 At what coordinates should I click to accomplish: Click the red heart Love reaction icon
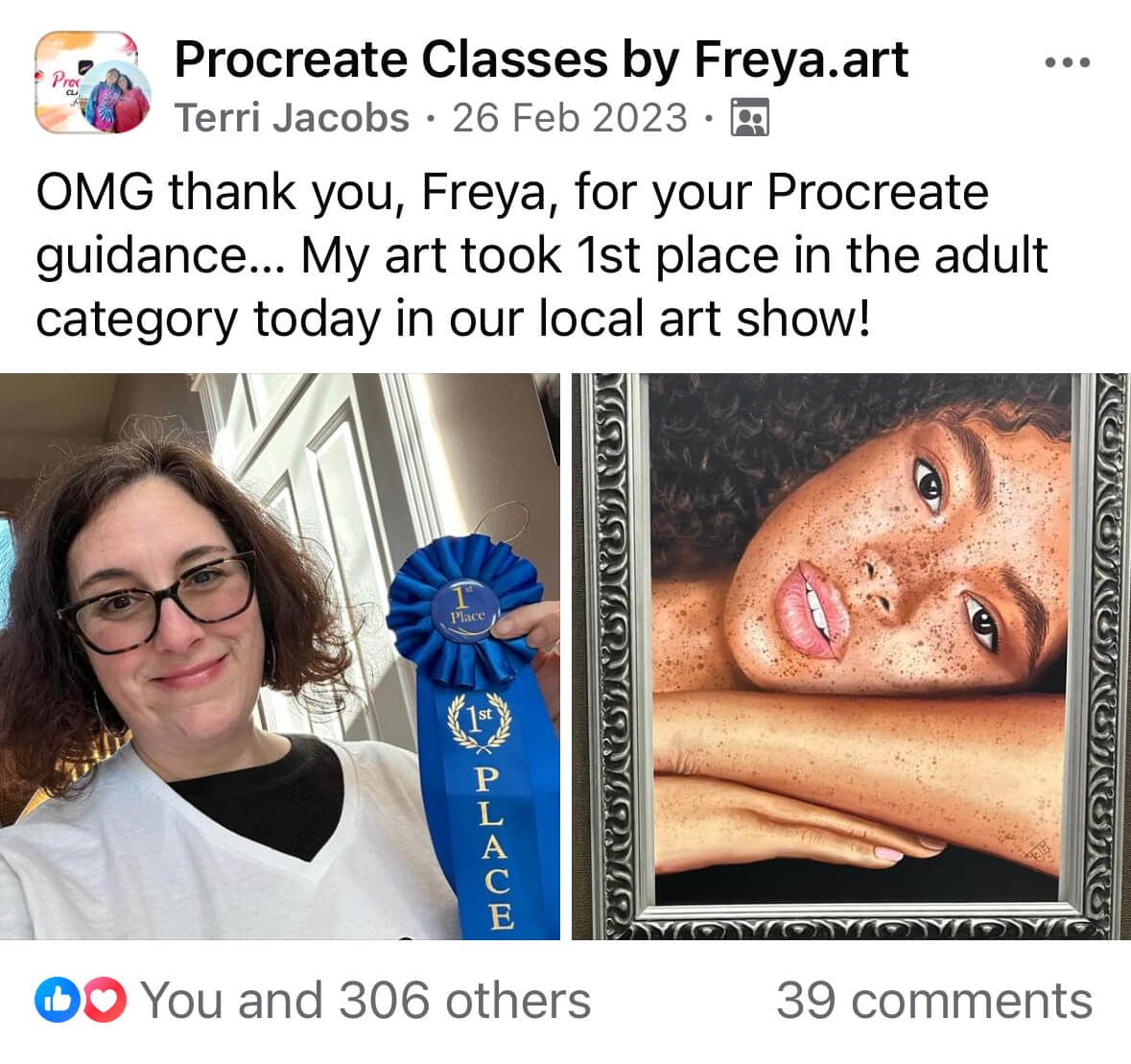click(x=105, y=1000)
